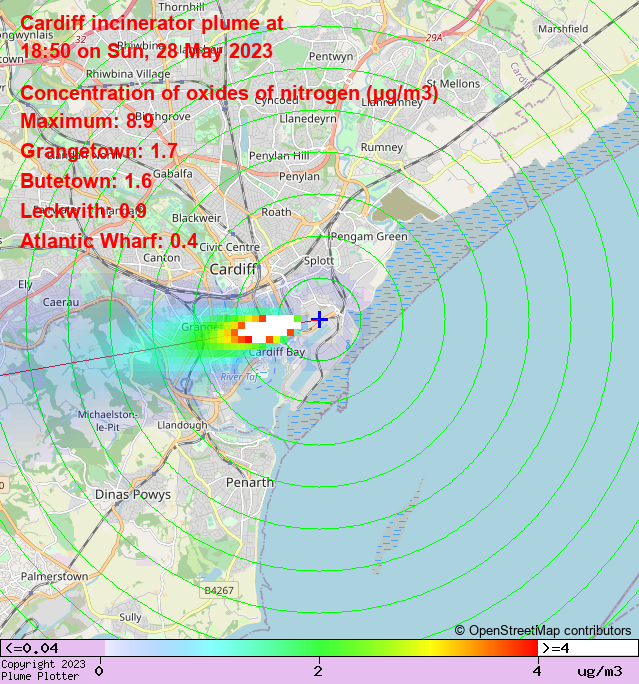
Task: Click the 'Splott' district label
Action: [x=319, y=261]
